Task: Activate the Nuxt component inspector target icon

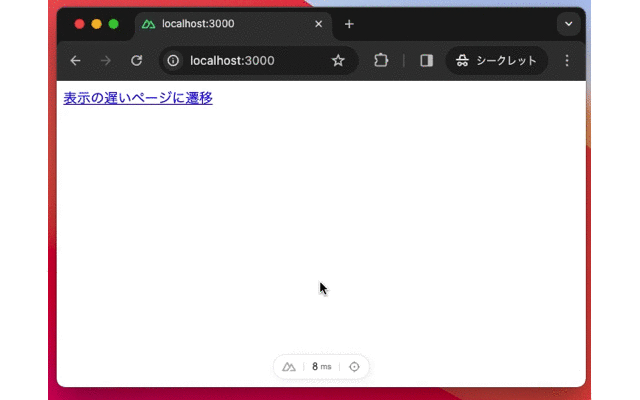Action: click(x=354, y=367)
